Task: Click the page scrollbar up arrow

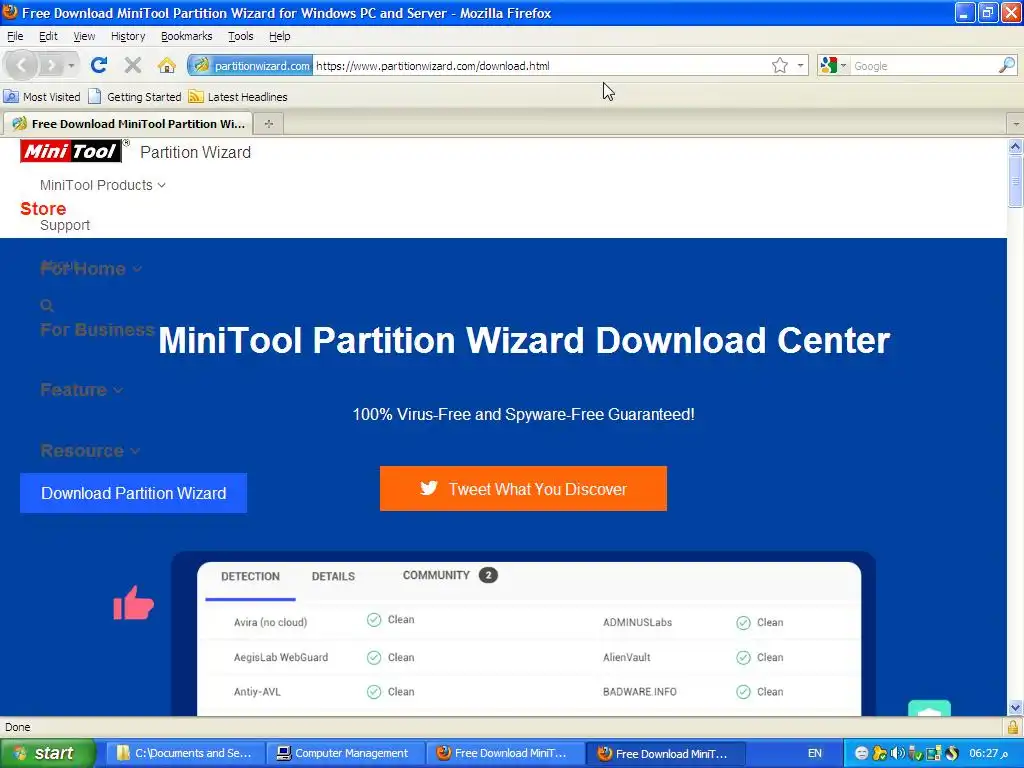Action: (1015, 146)
